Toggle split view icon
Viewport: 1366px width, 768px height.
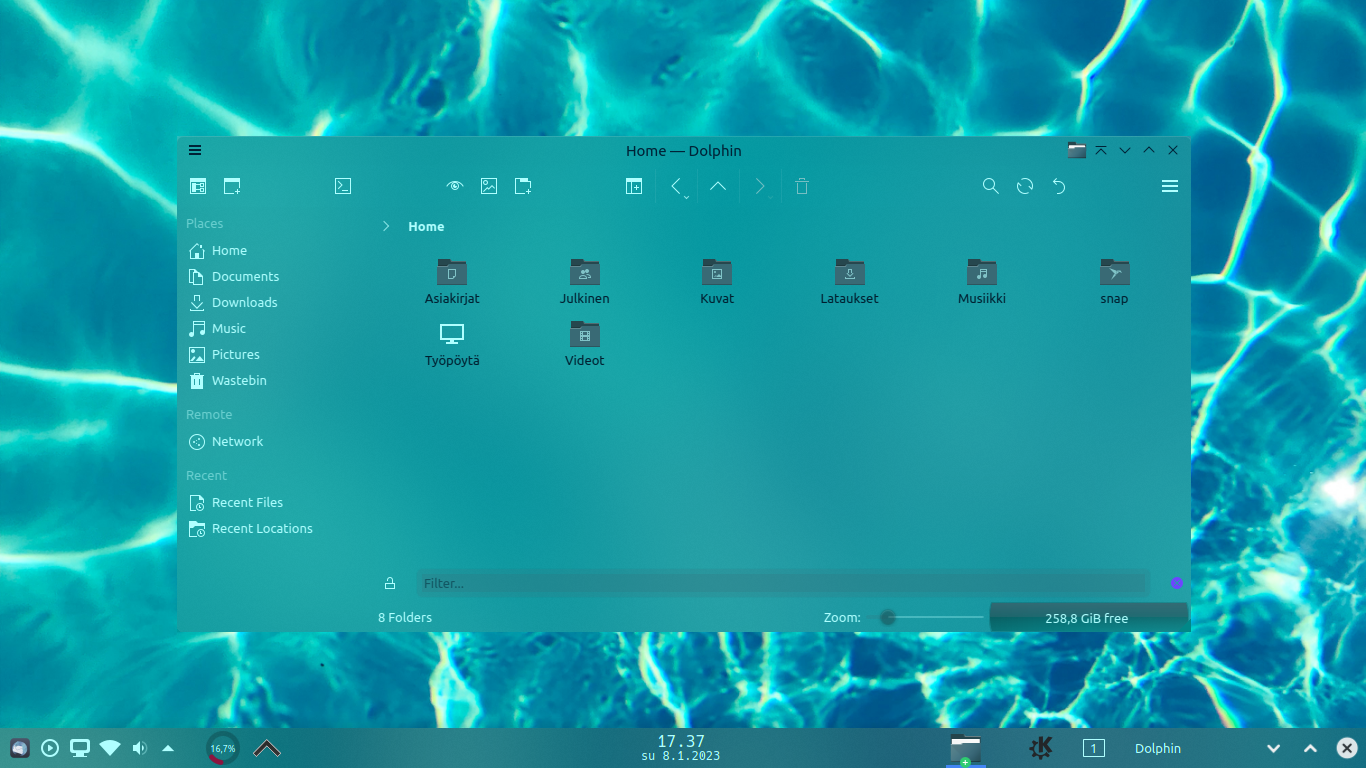pos(634,186)
